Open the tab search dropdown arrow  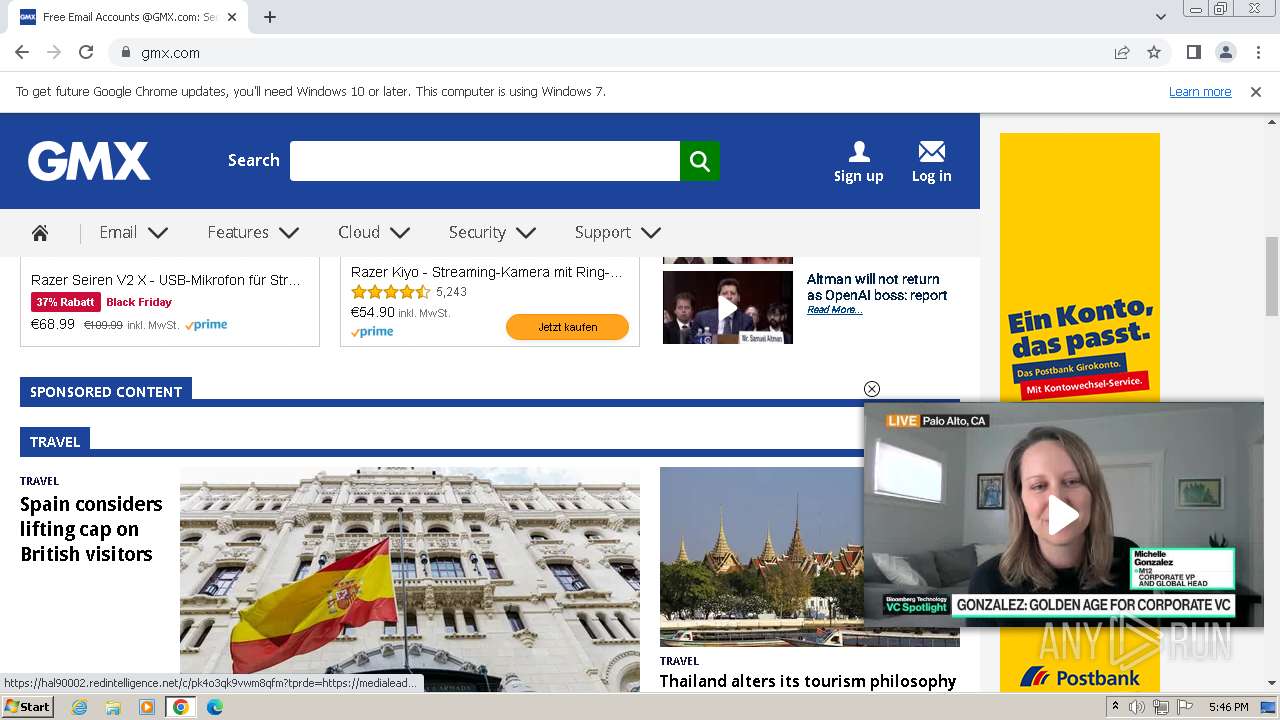pos(1161,17)
